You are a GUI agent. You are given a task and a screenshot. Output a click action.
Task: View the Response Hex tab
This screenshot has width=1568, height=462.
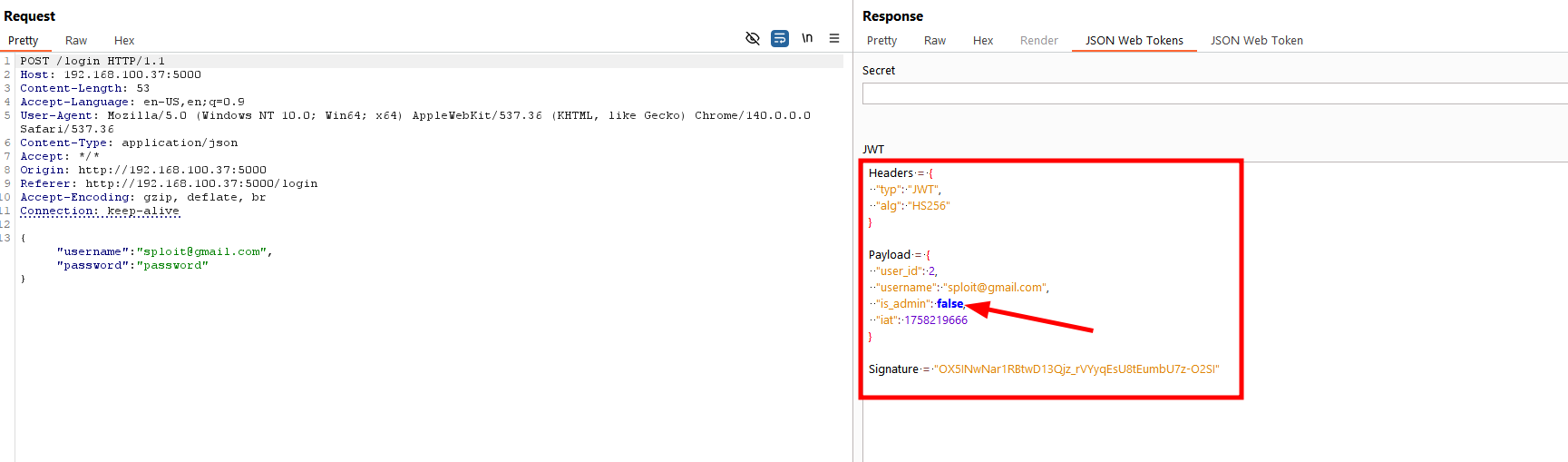[983, 41]
